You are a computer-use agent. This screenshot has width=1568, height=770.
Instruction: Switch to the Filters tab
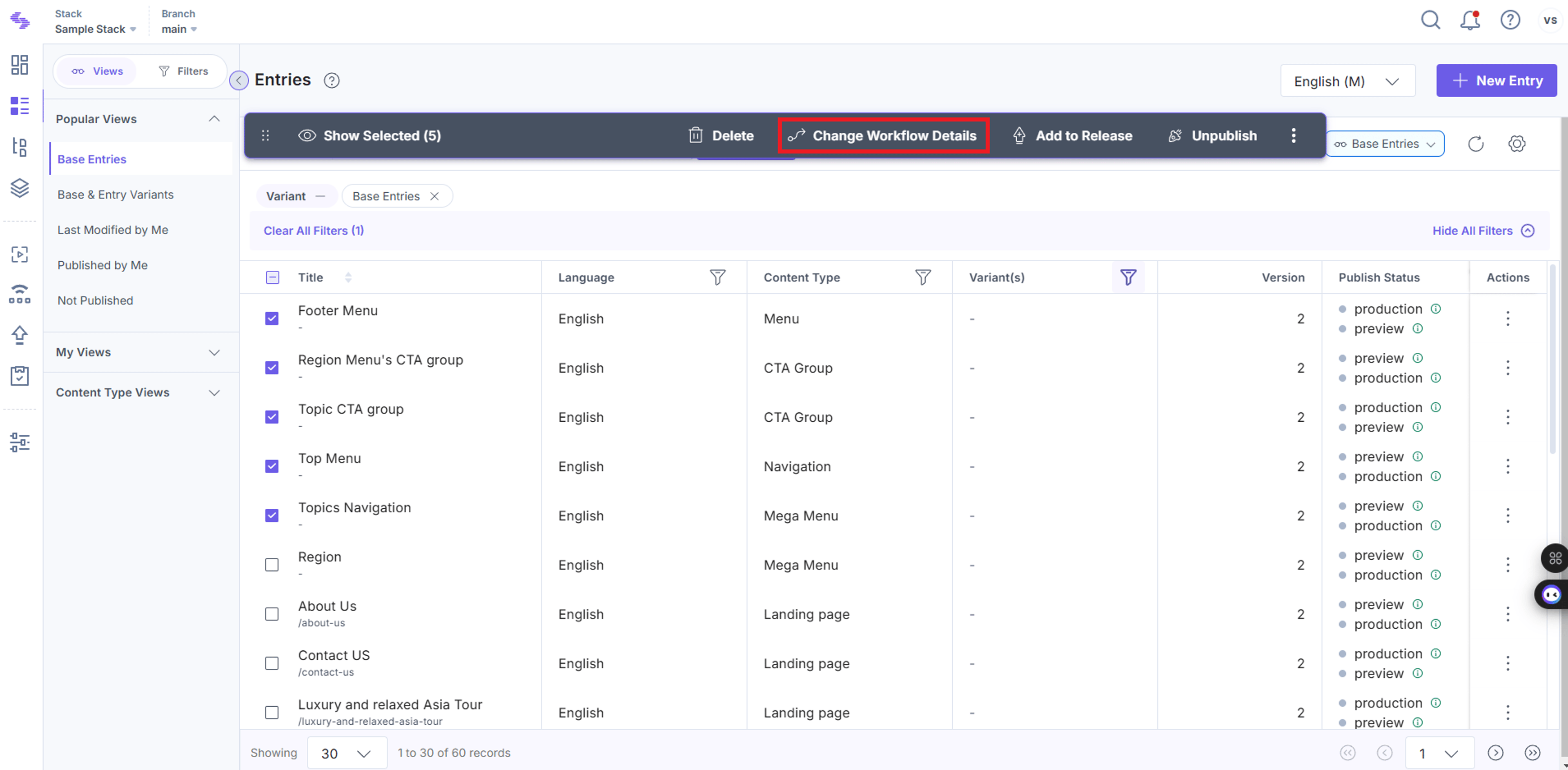pos(183,71)
